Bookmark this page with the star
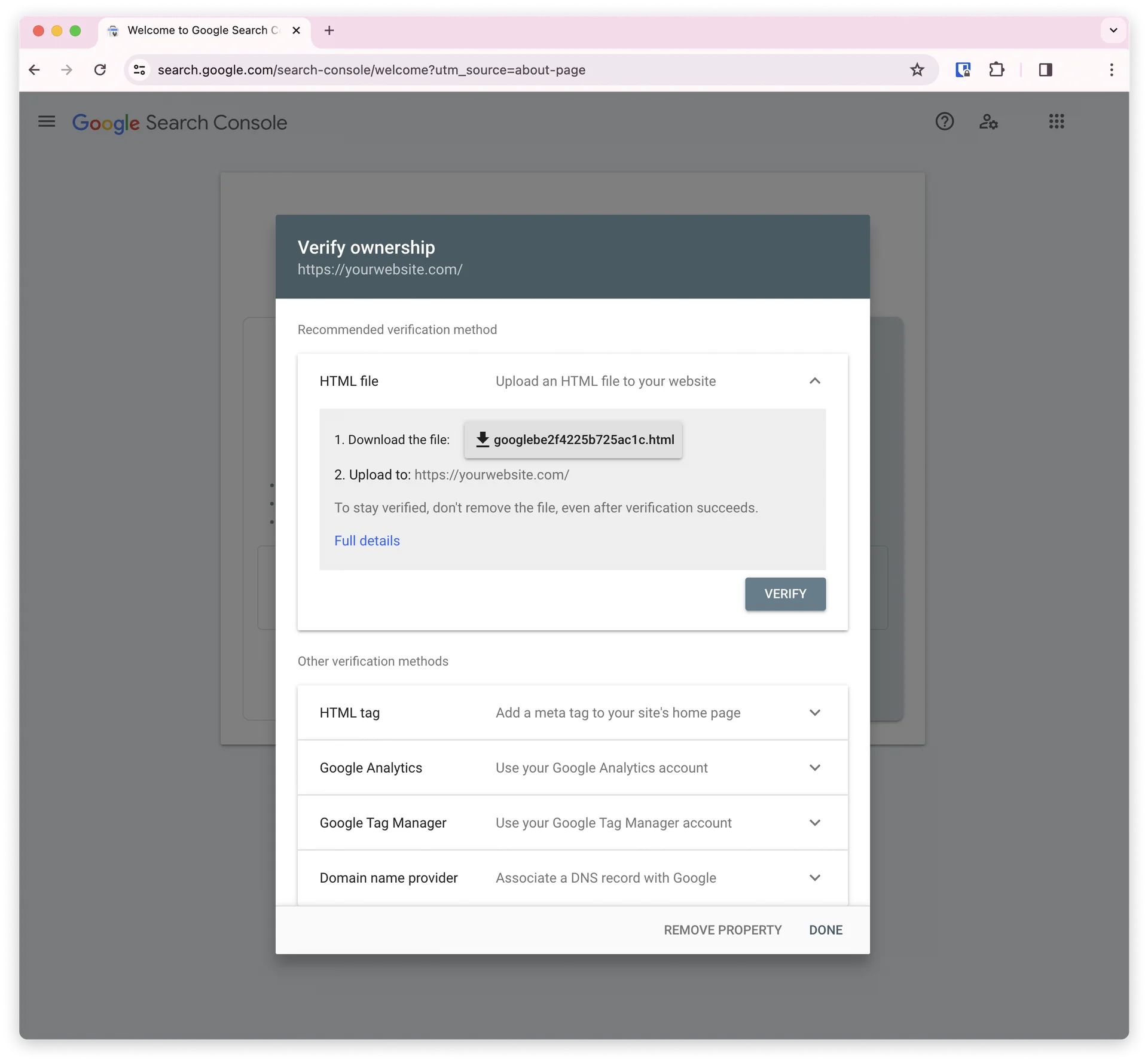1148x1062 pixels. click(917, 70)
